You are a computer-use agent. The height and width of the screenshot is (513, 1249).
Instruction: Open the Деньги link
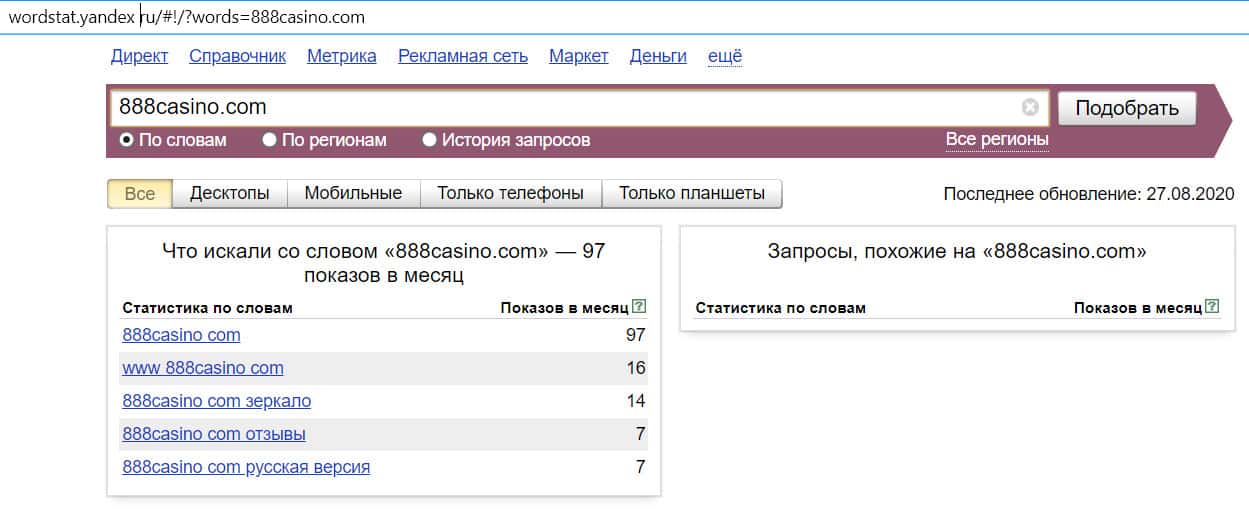658,56
